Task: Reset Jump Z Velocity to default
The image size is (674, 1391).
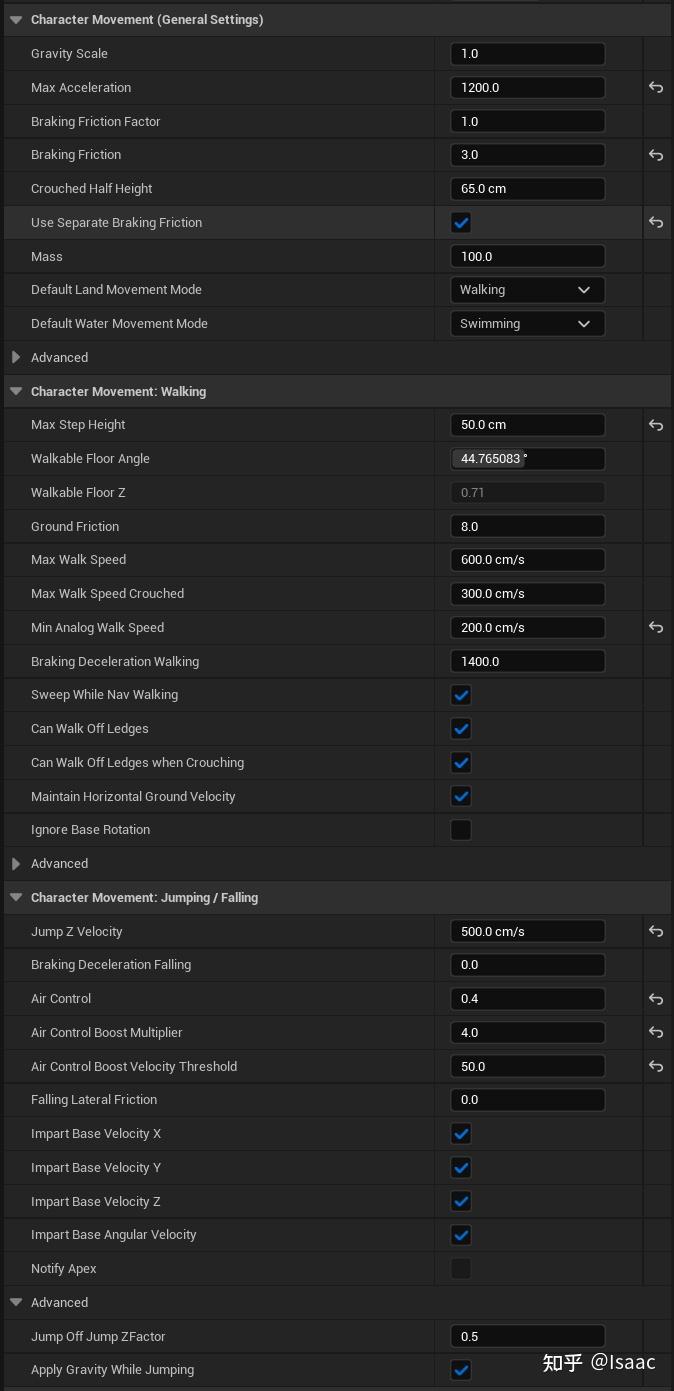Action: point(656,932)
